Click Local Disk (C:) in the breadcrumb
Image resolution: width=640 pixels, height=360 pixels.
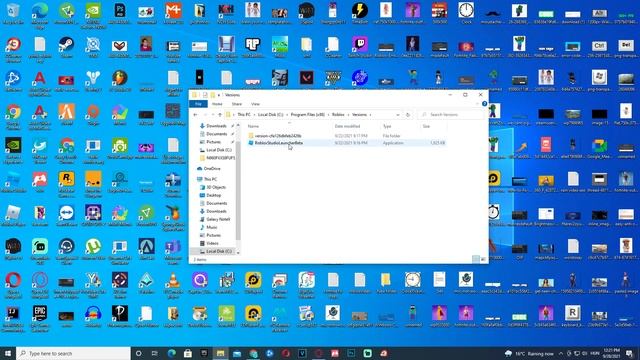point(270,115)
